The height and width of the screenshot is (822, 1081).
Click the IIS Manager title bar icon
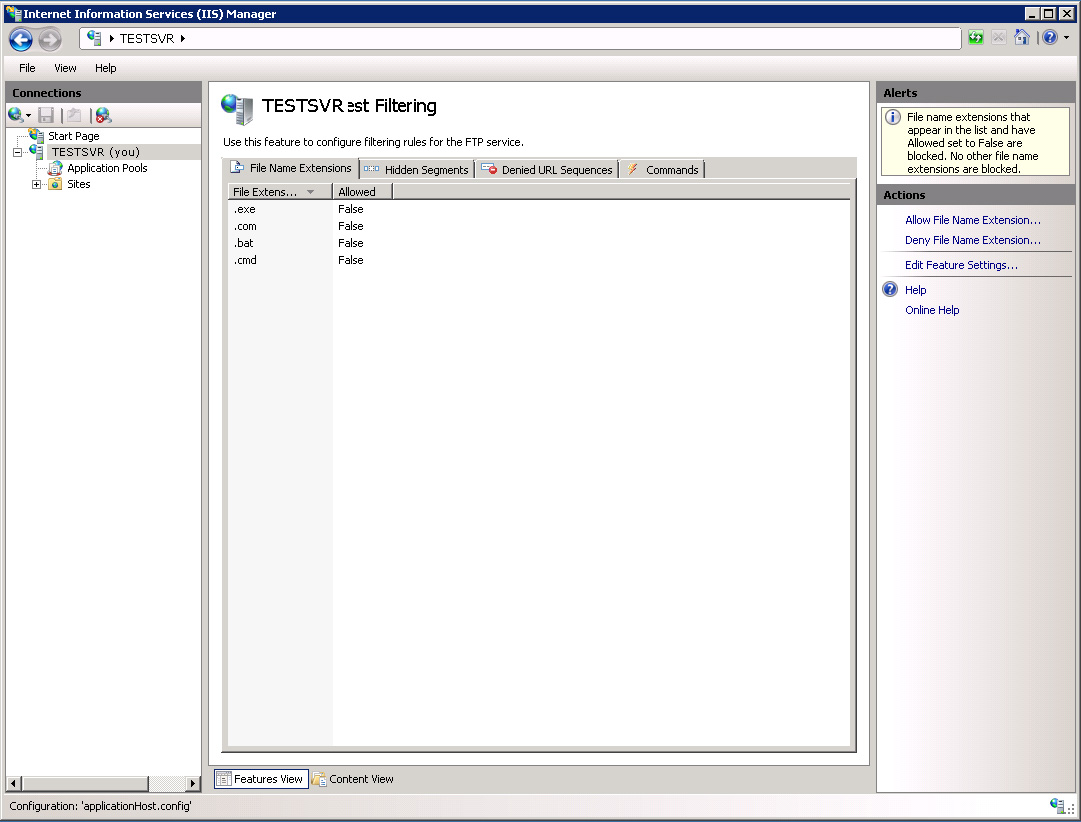coord(13,14)
